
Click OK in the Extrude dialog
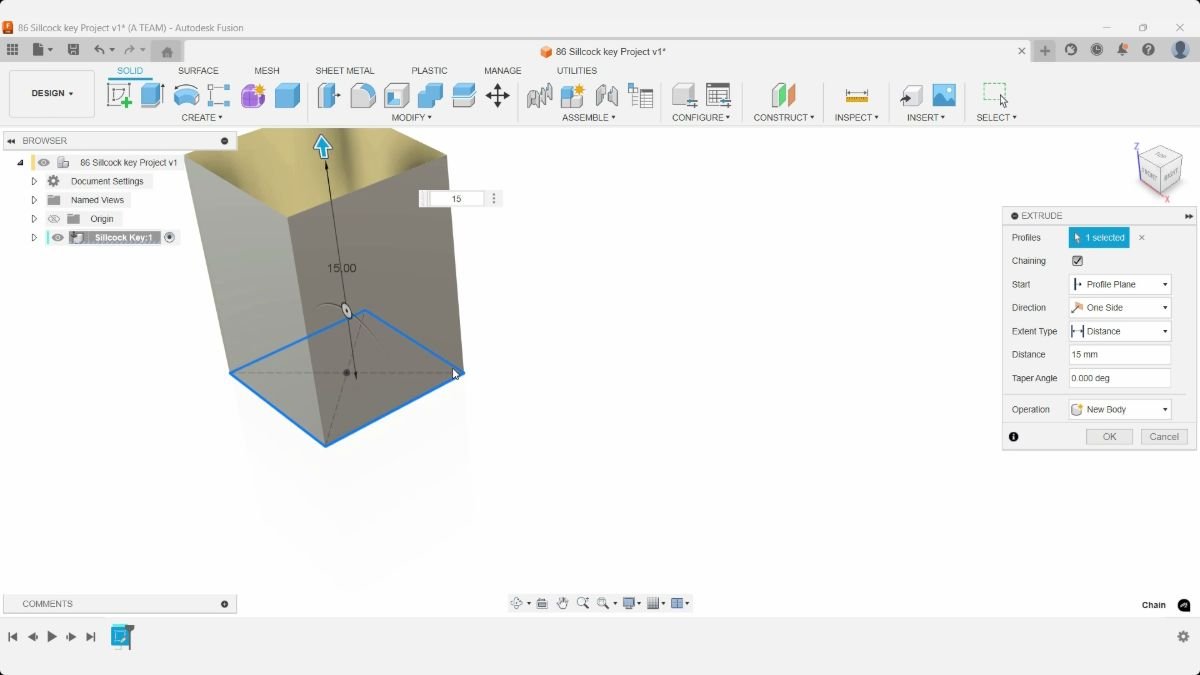(1109, 437)
